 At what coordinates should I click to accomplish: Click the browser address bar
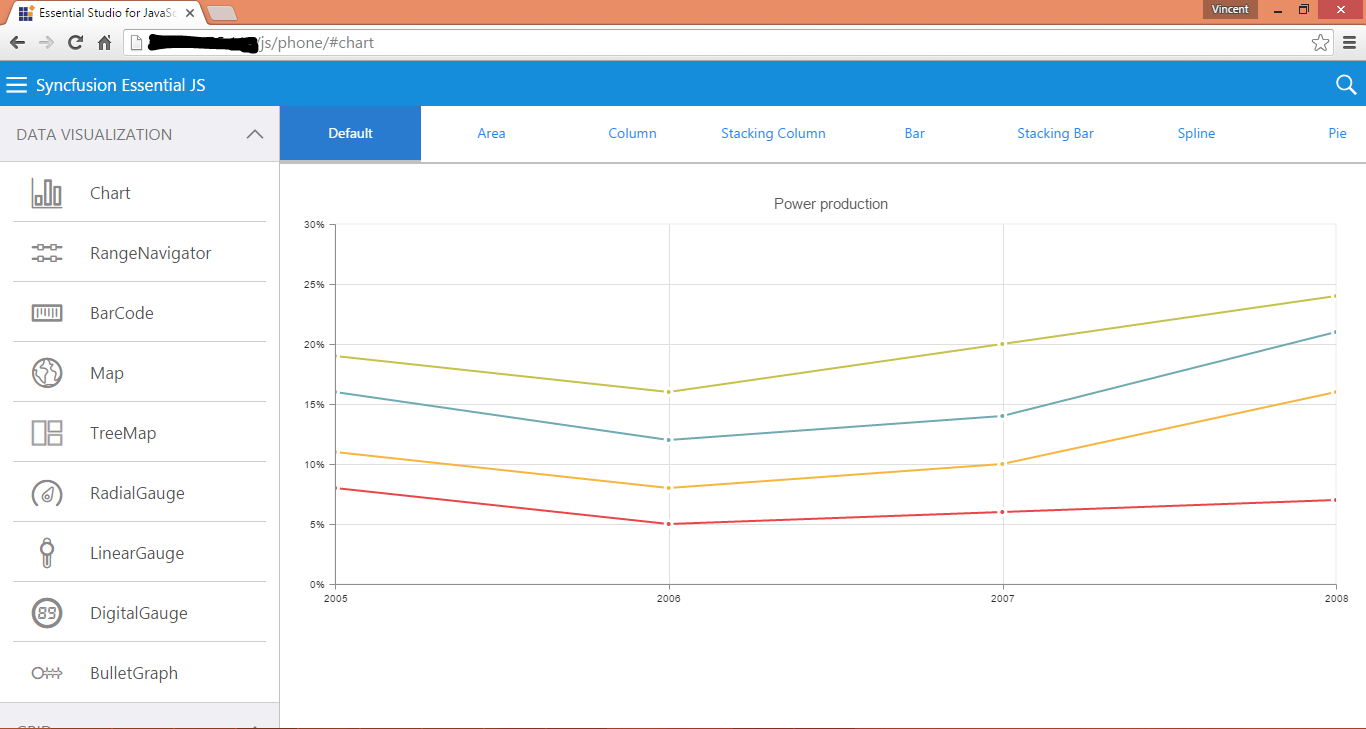point(700,43)
